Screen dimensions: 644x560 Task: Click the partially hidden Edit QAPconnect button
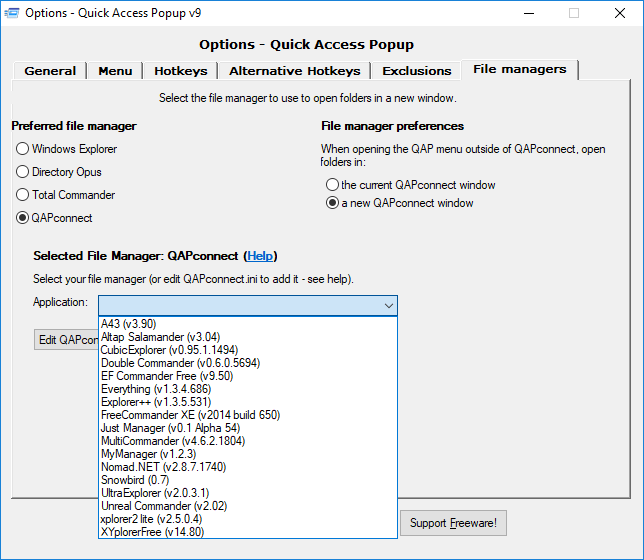point(66,340)
